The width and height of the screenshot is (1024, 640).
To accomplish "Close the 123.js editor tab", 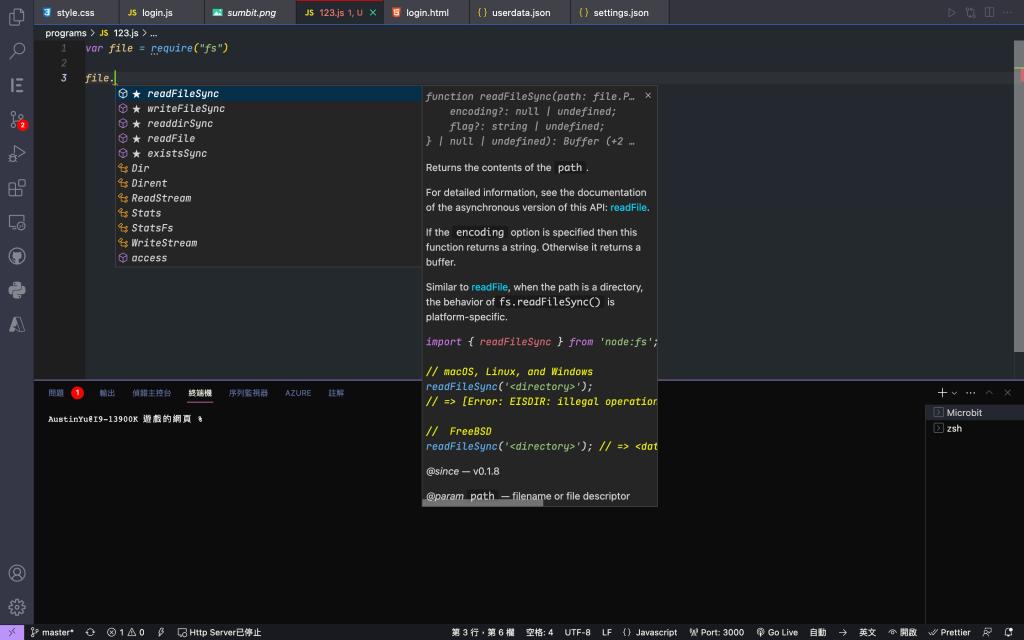I will click(373, 12).
